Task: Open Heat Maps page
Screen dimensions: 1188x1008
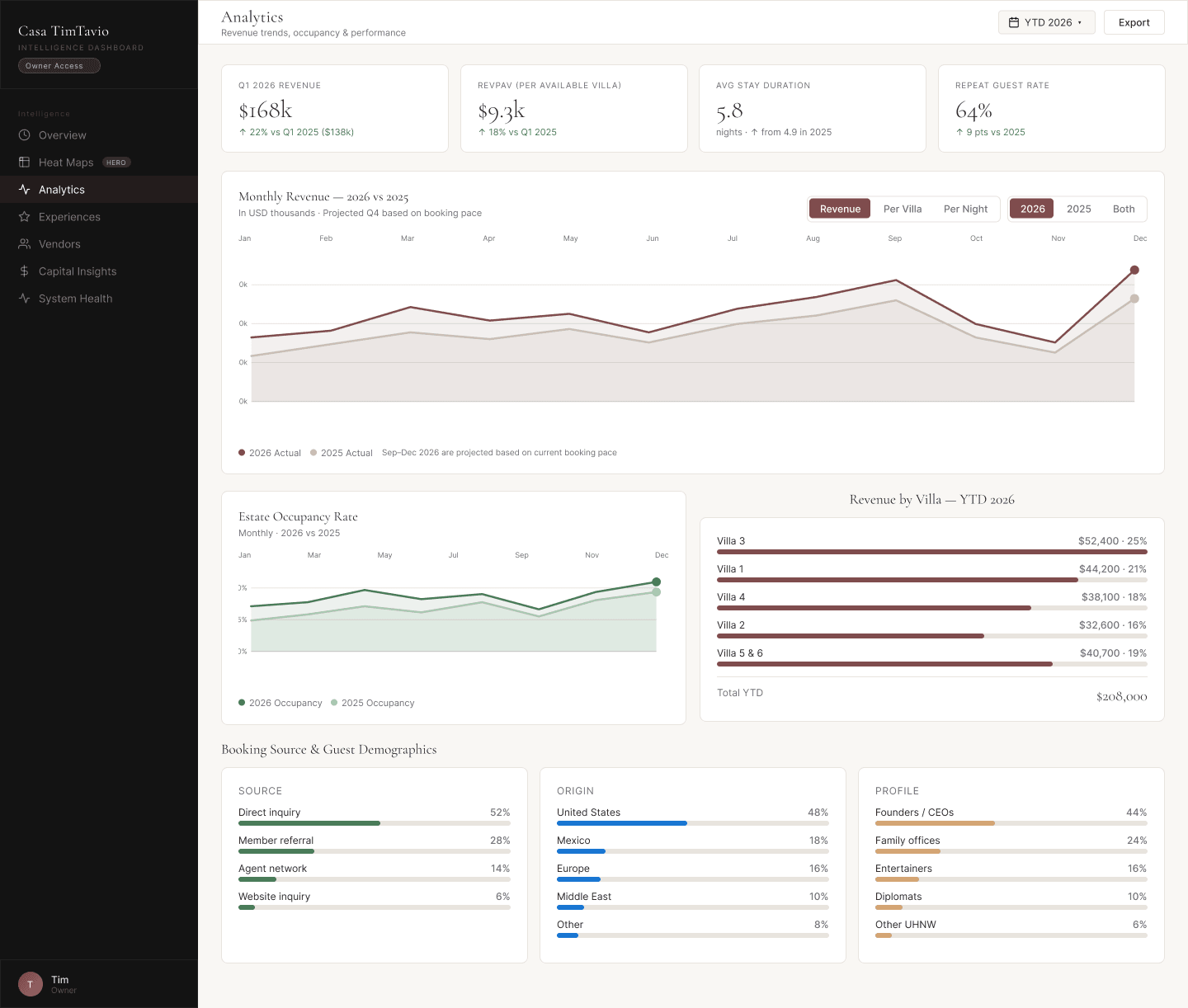Action: (x=99, y=163)
